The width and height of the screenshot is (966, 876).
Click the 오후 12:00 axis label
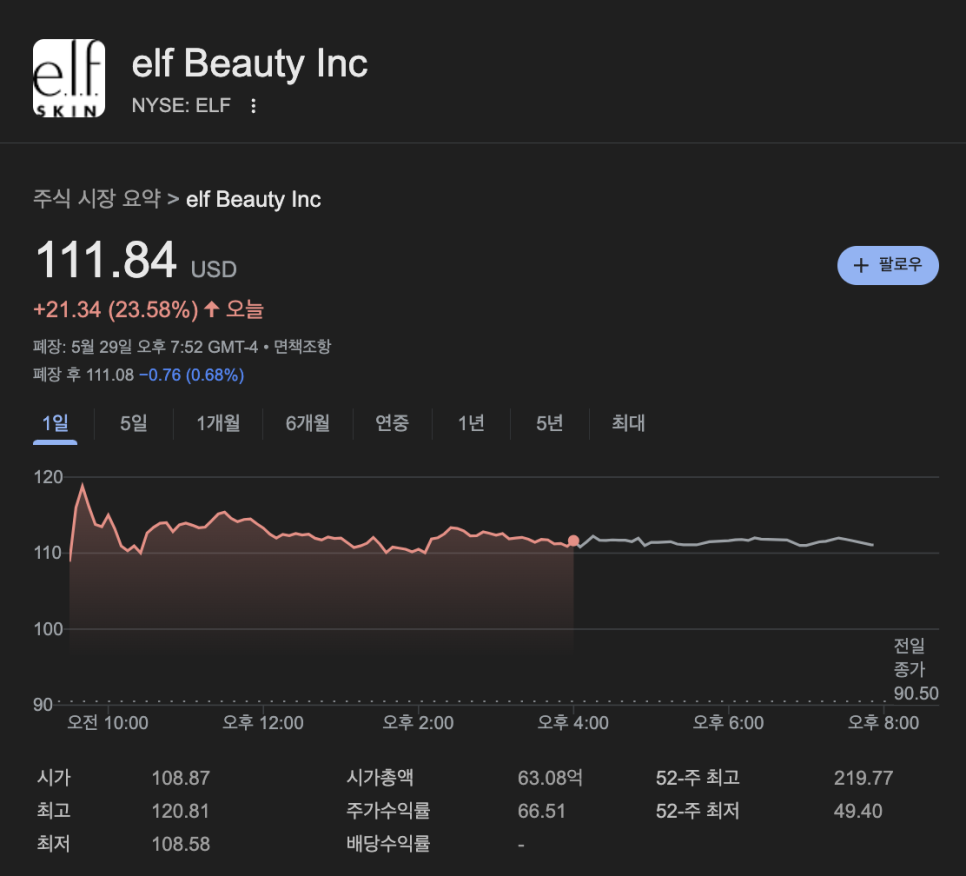[263, 723]
